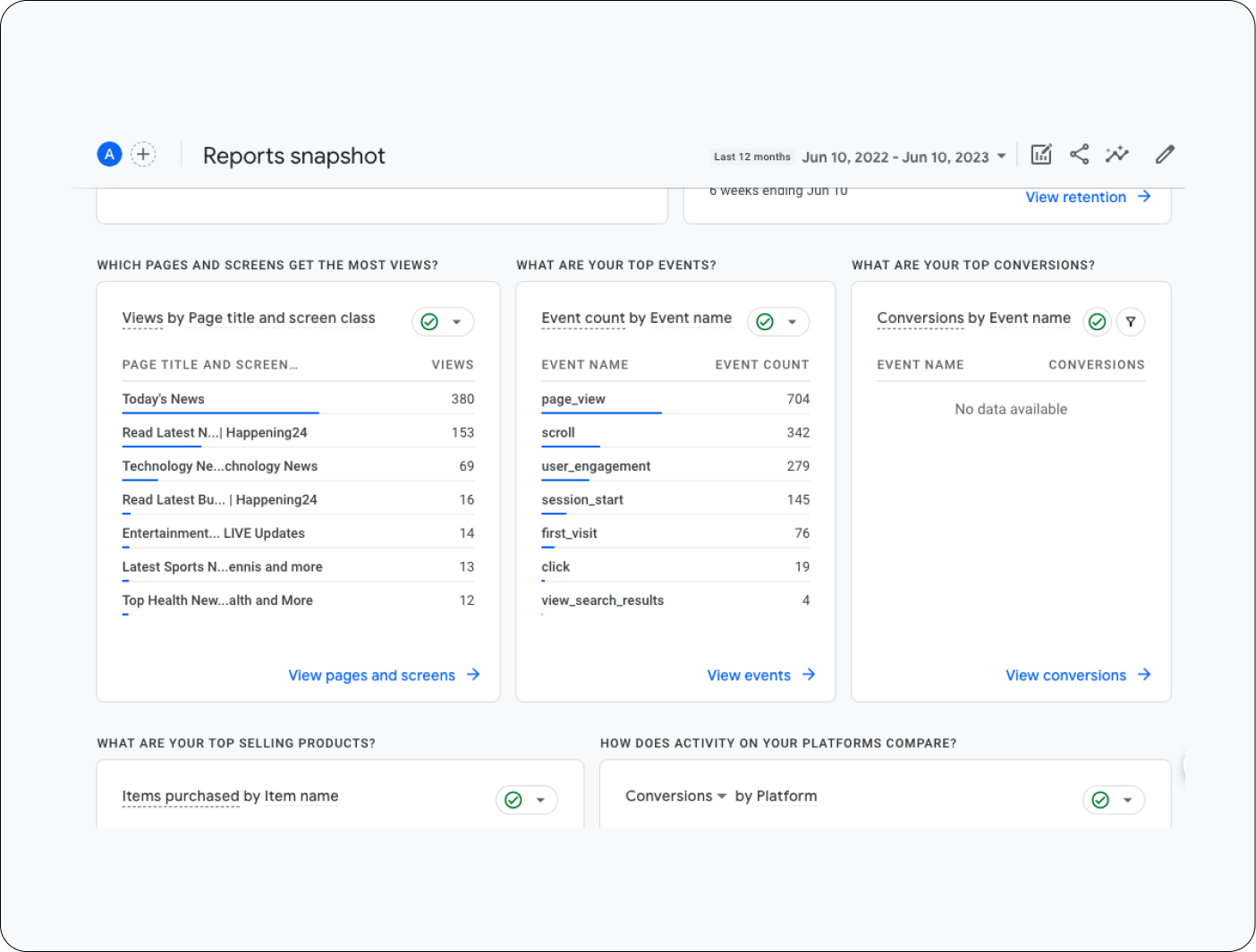Select the 'Today's News' row
The height and width of the screenshot is (952, 1256).
tap(298, 399)
